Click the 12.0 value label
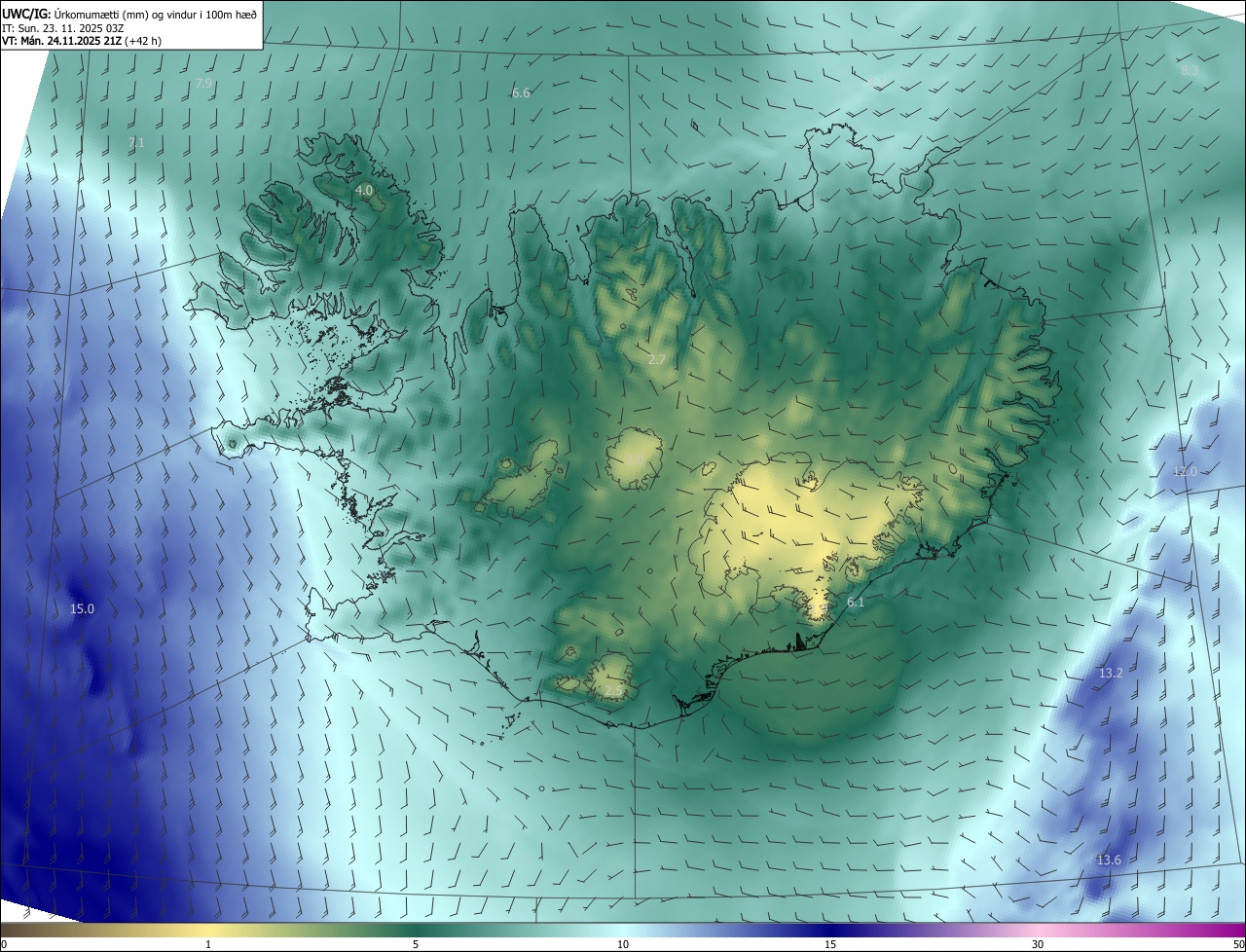This screenshot has height=952, width=1246. click(1185, 471)
